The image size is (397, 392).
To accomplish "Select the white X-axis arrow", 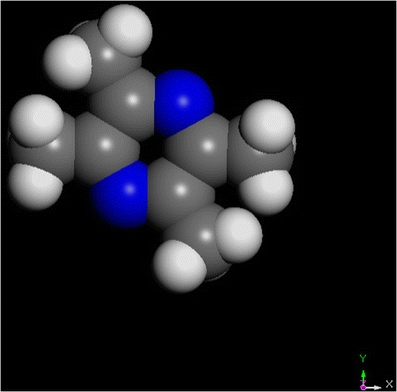I will (374, 387).
